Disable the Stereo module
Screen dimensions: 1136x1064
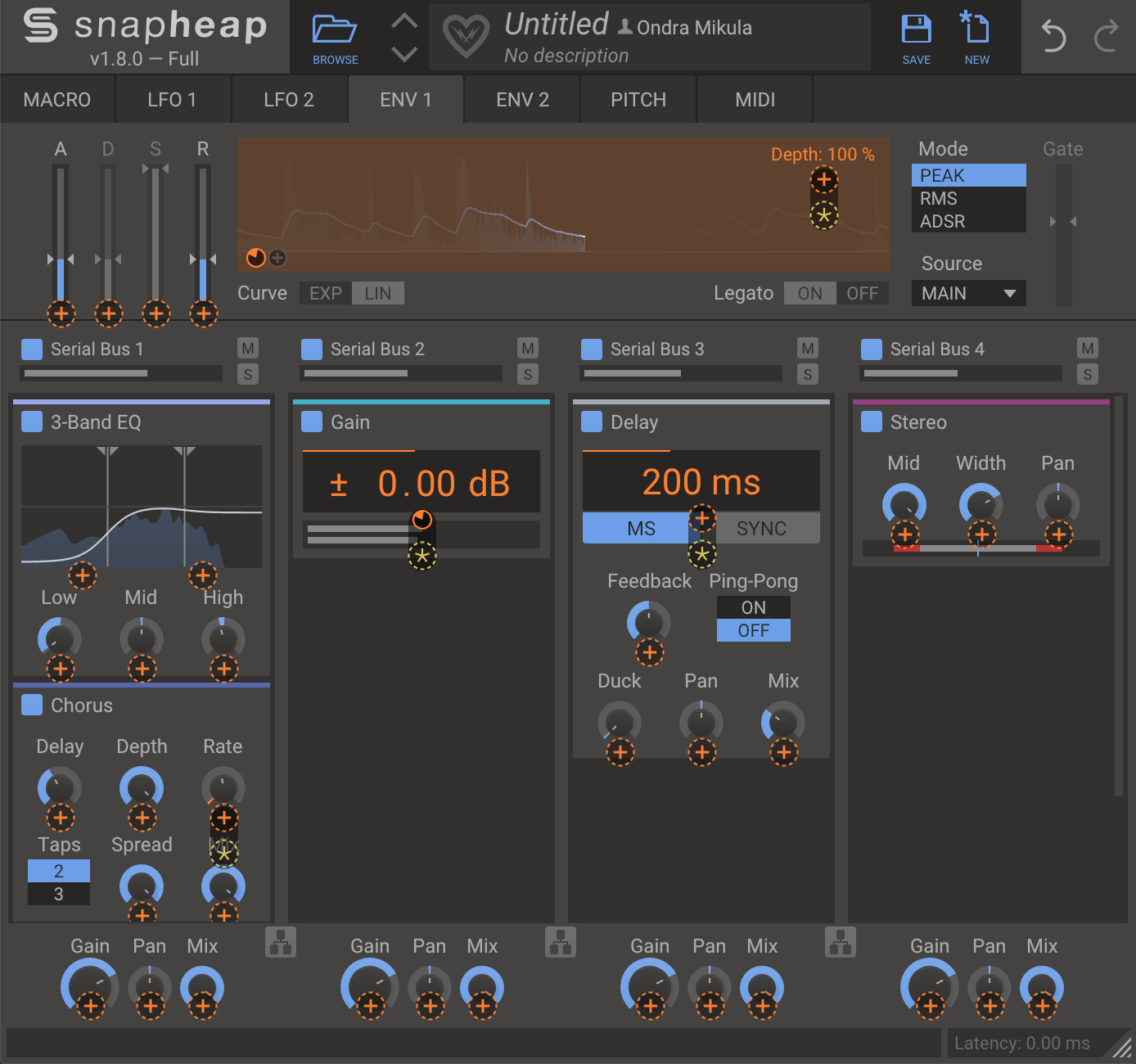pos(871,422)
